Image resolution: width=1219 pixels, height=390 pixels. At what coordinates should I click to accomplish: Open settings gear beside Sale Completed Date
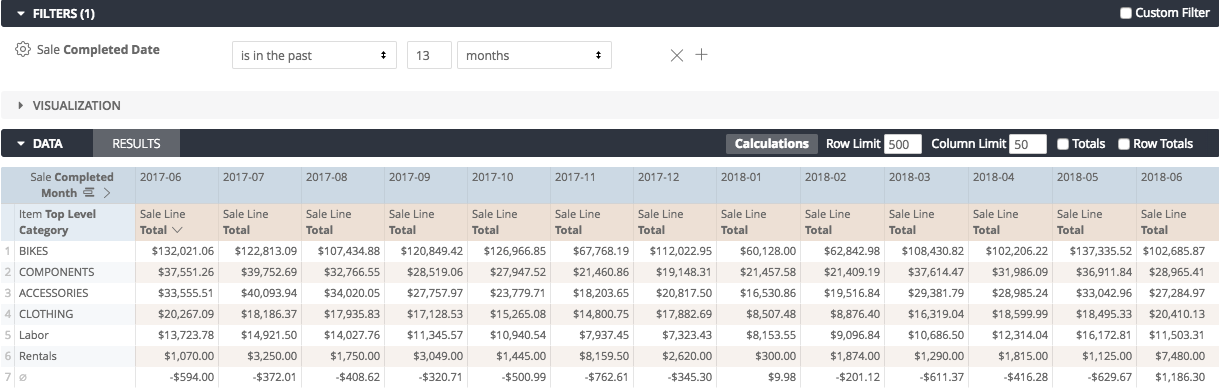tap(23, 49)
